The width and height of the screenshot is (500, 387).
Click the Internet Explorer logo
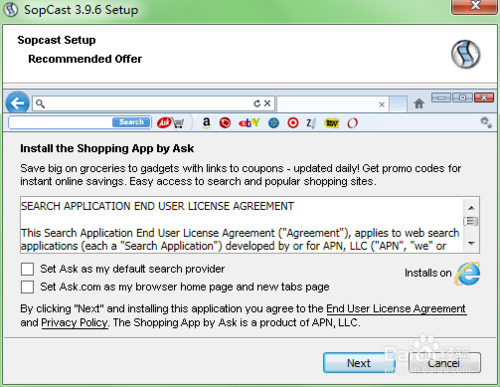coord(468,274)
